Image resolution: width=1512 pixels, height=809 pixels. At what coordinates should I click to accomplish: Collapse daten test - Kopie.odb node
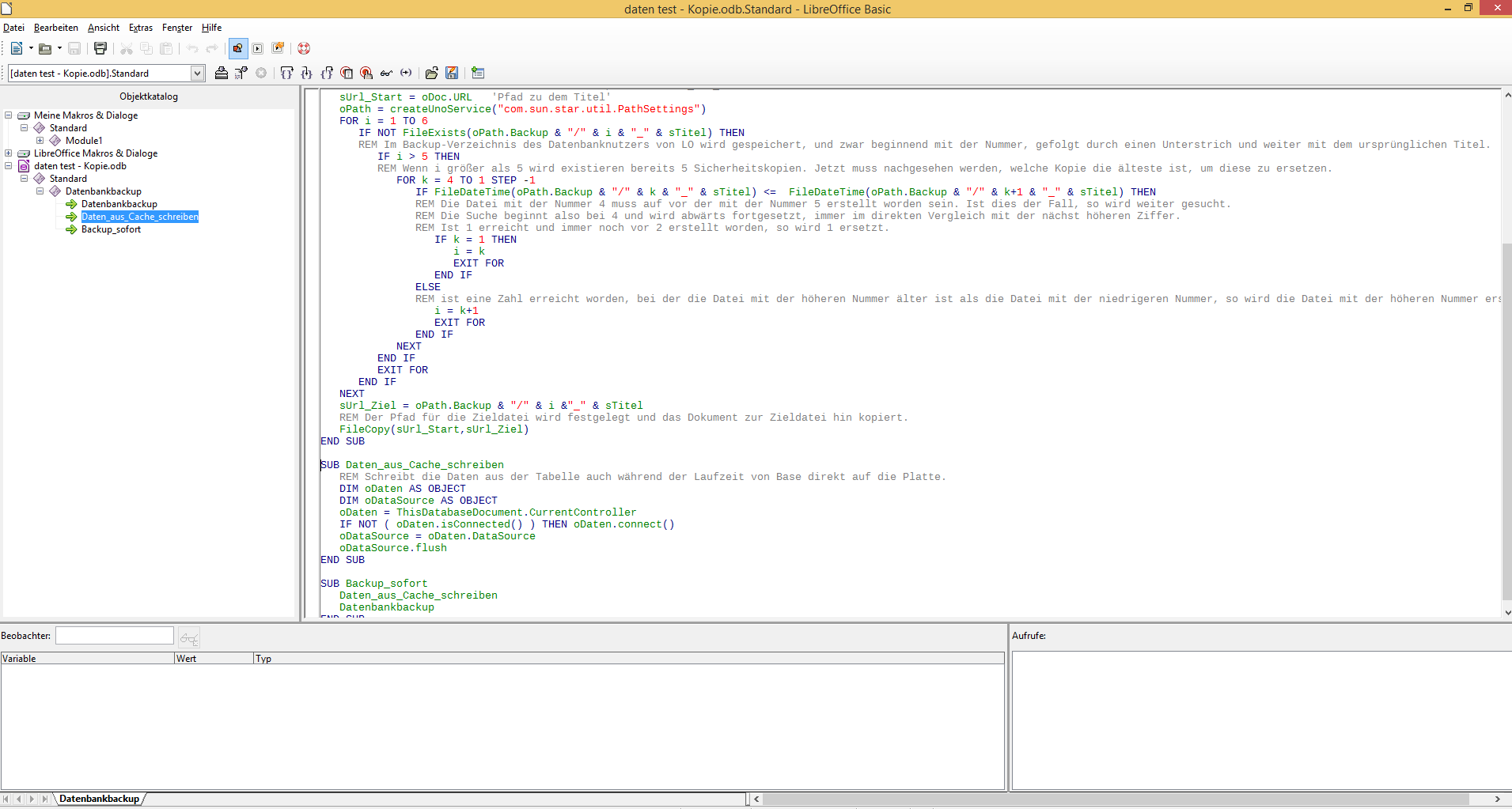(9, 165)
